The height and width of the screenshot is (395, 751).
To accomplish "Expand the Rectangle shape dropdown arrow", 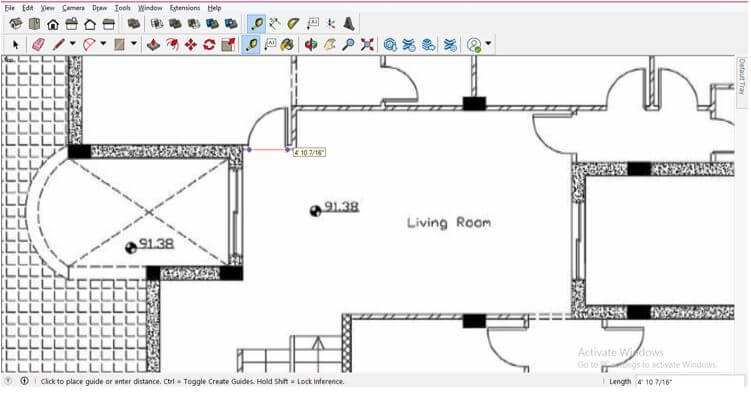I will [134, 44].
